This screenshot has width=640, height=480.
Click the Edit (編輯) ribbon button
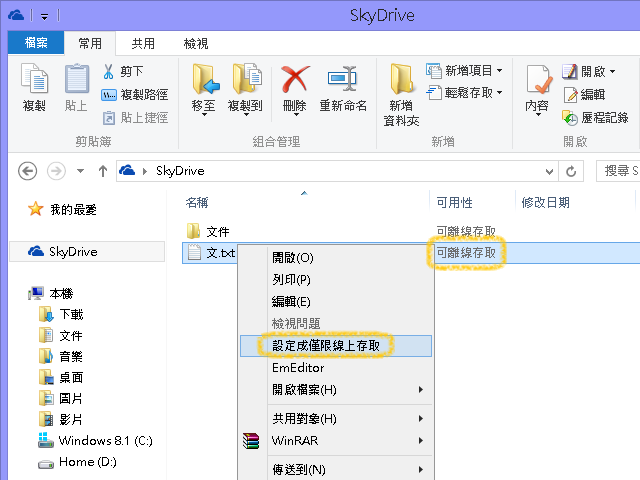coord(584,95)
